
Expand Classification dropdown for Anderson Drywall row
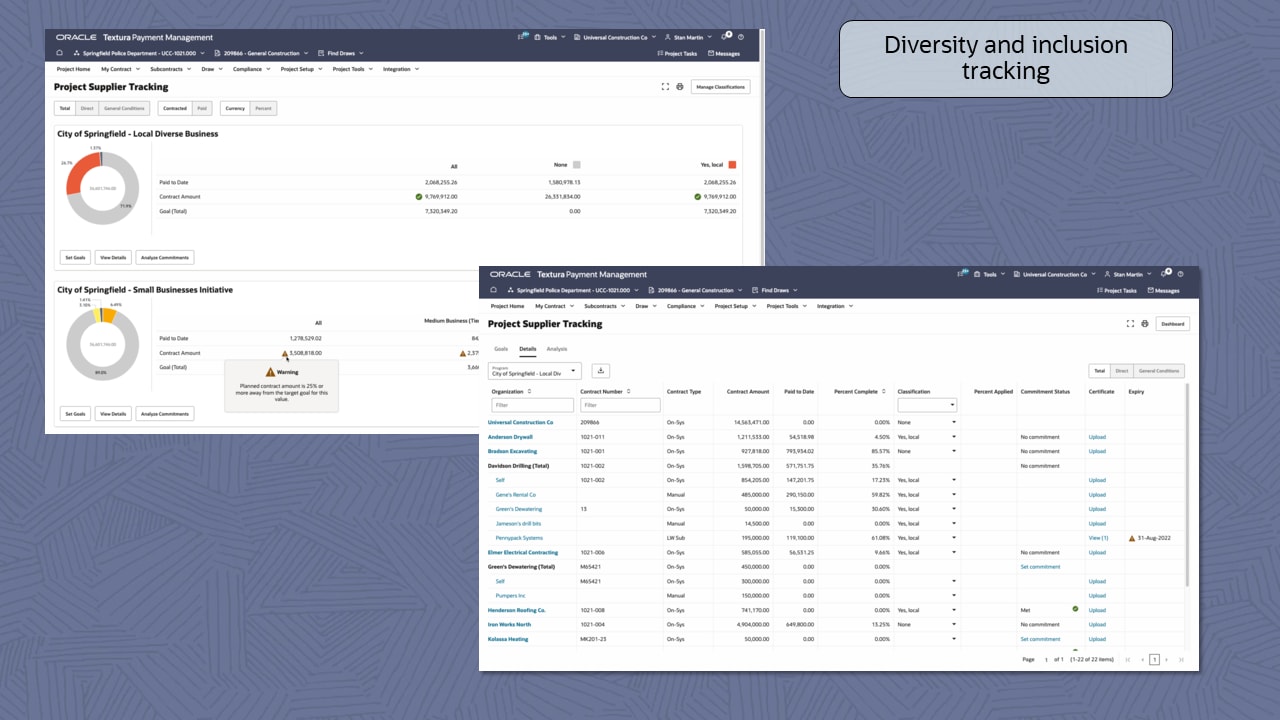(x=953, y=437)
